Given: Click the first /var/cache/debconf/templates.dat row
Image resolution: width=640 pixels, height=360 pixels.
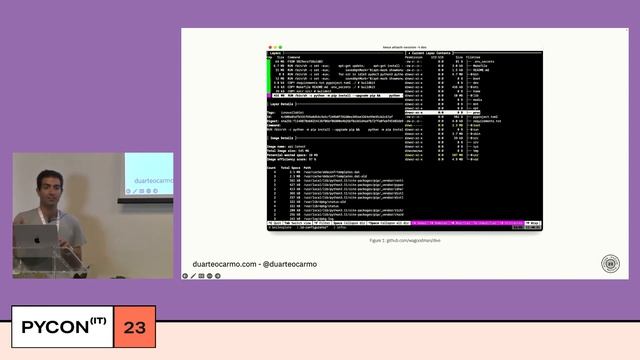Looking at the screenshot, I should [316, 172].
